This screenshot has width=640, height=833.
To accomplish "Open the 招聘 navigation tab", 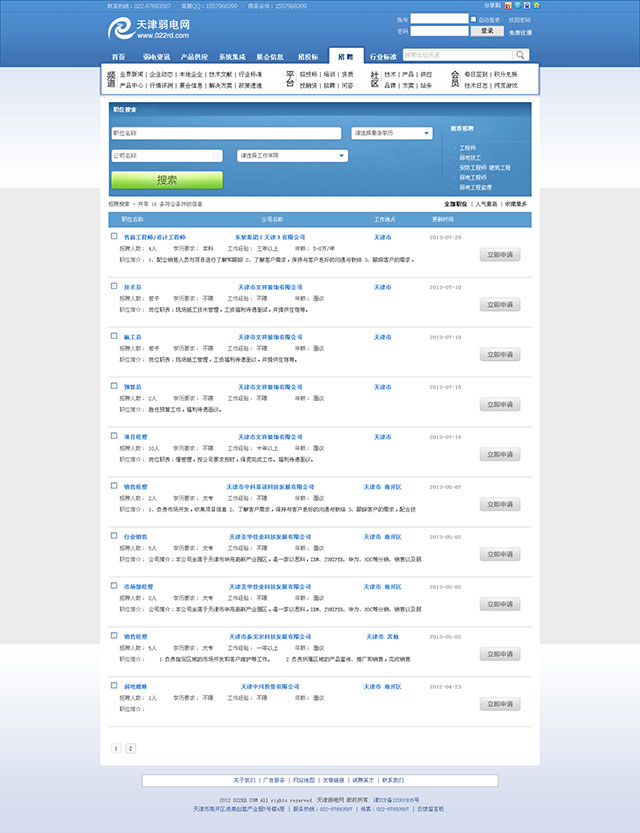I will pos(345,57).
